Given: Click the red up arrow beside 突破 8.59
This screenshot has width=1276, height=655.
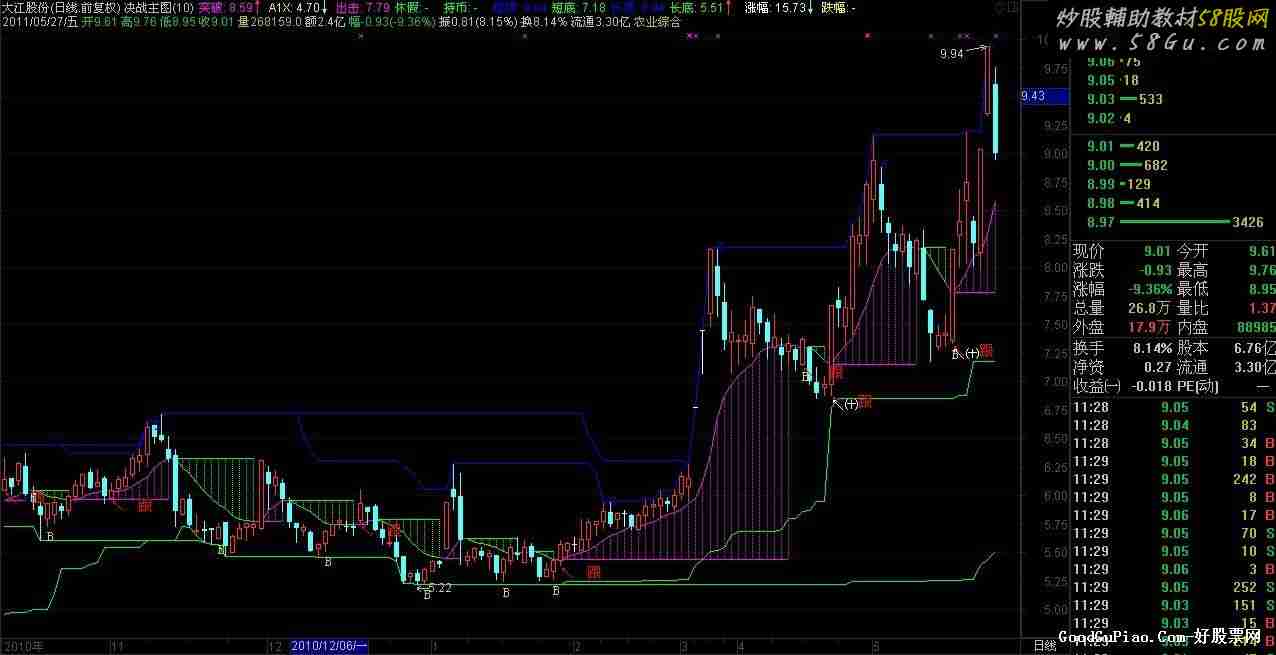Looking at the screenshot, I should tap(259, 7).
